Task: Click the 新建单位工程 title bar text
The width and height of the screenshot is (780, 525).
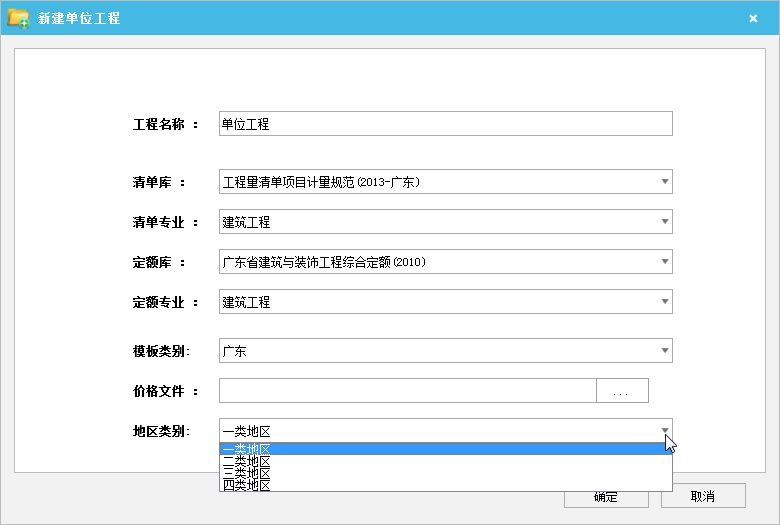Action: (x=79, y=18)
